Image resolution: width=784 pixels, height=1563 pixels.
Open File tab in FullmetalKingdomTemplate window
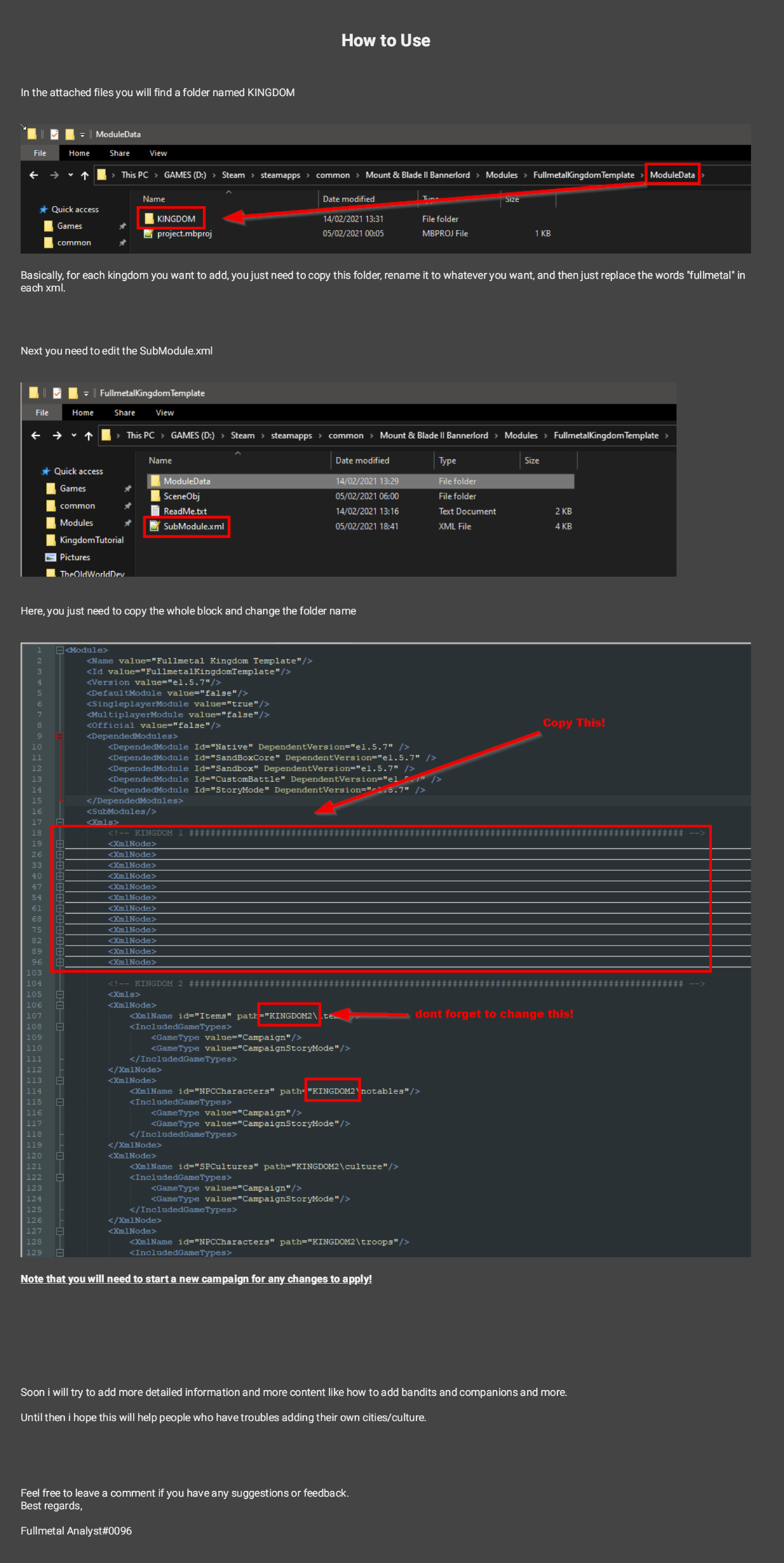click(42, 412)
